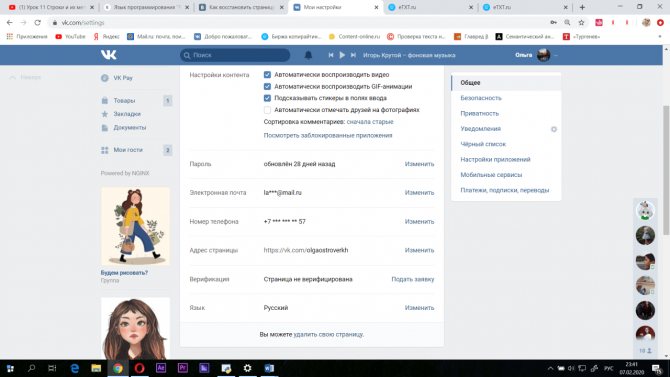Play the music in header player
The image size is (670, 377).
tap(342, 55)
